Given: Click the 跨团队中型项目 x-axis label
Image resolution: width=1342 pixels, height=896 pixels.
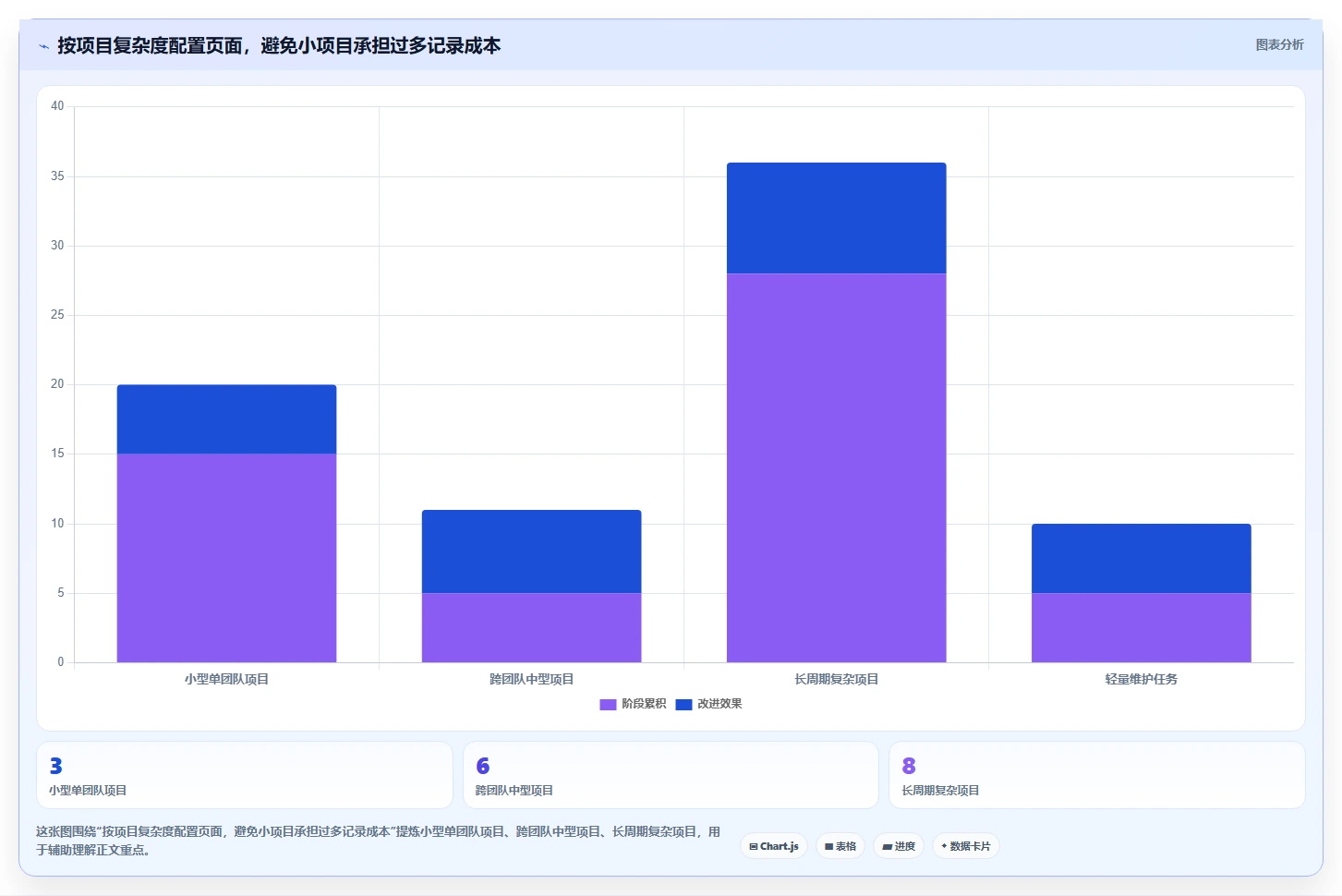Looking at the screenshot, I should point(531,679).
